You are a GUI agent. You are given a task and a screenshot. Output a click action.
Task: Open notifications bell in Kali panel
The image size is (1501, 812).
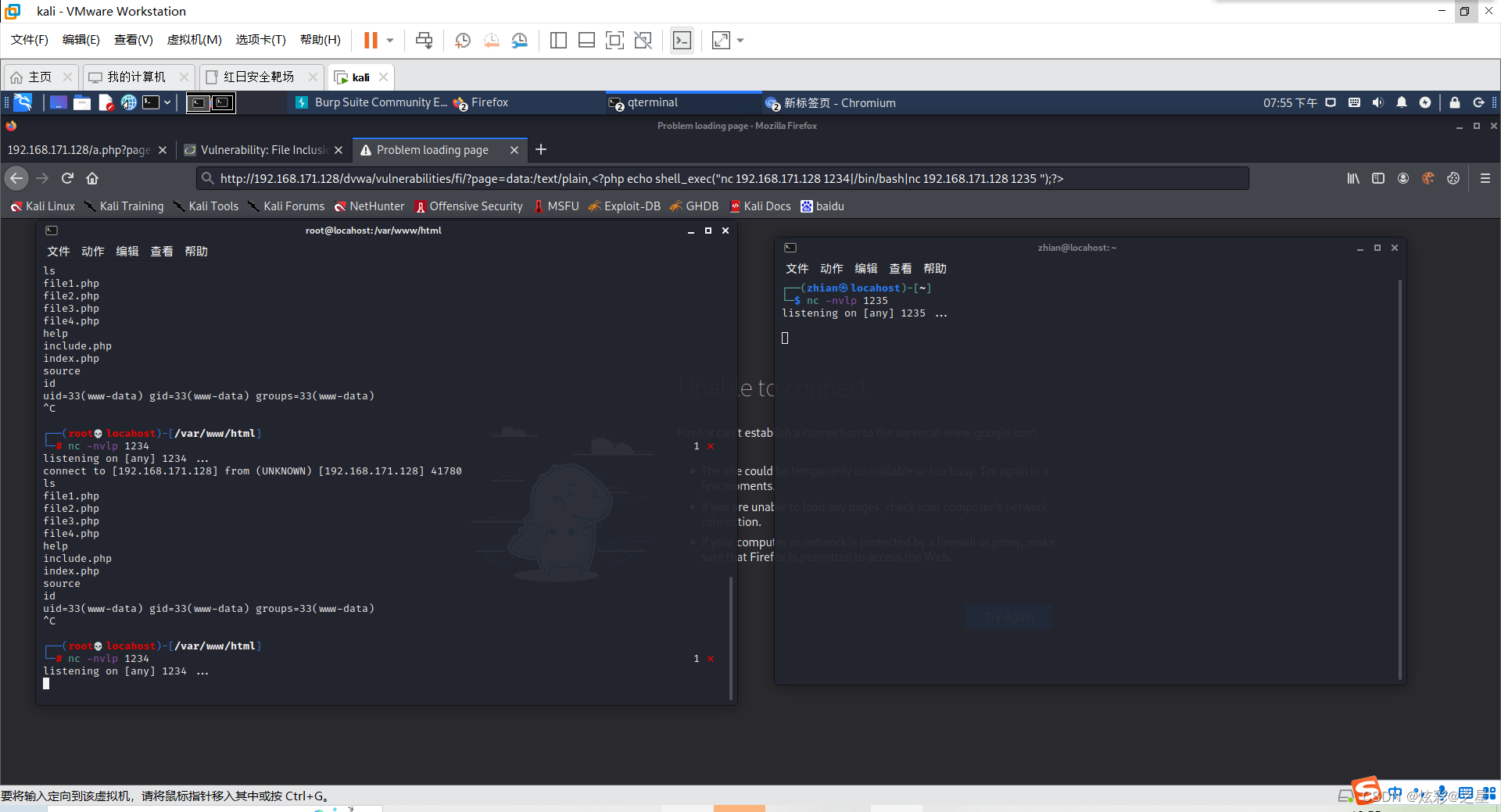1401,102
